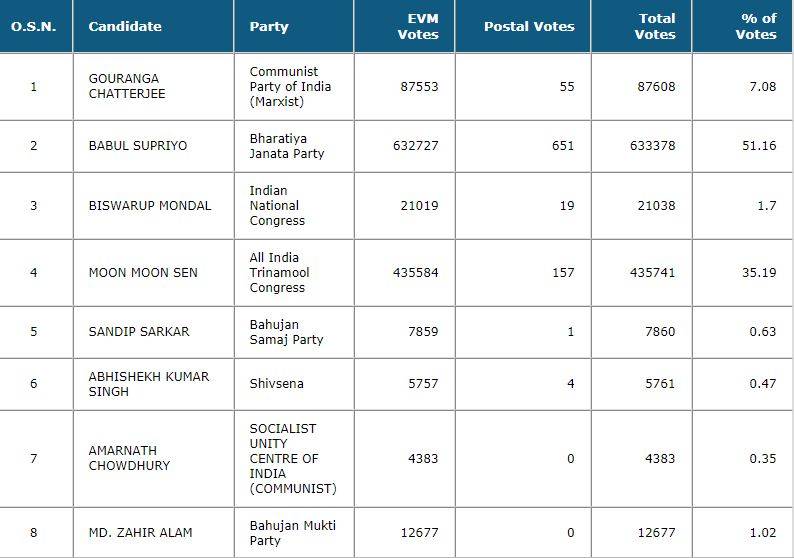This screenshot has width=794, height=558.
Task: Click the % of Votes header
Action: click(x=756, y=26)
